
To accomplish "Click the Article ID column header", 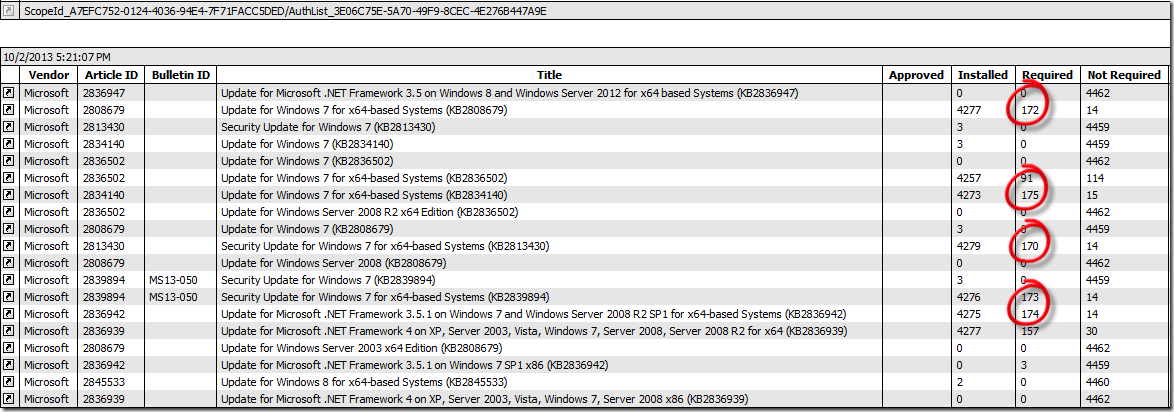I will click(x=111, y=75).
